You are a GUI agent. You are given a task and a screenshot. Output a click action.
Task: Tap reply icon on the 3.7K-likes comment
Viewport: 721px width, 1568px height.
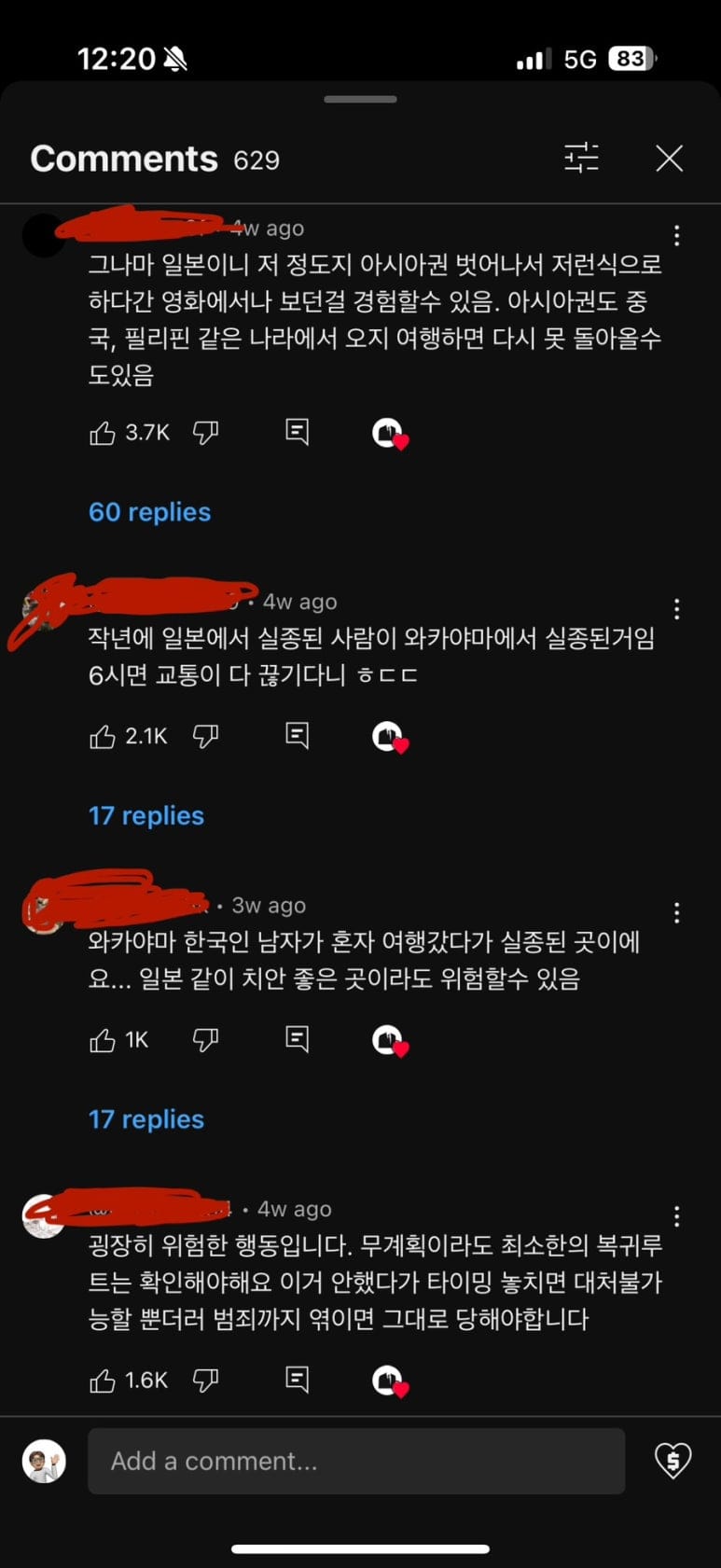point(297,432)
